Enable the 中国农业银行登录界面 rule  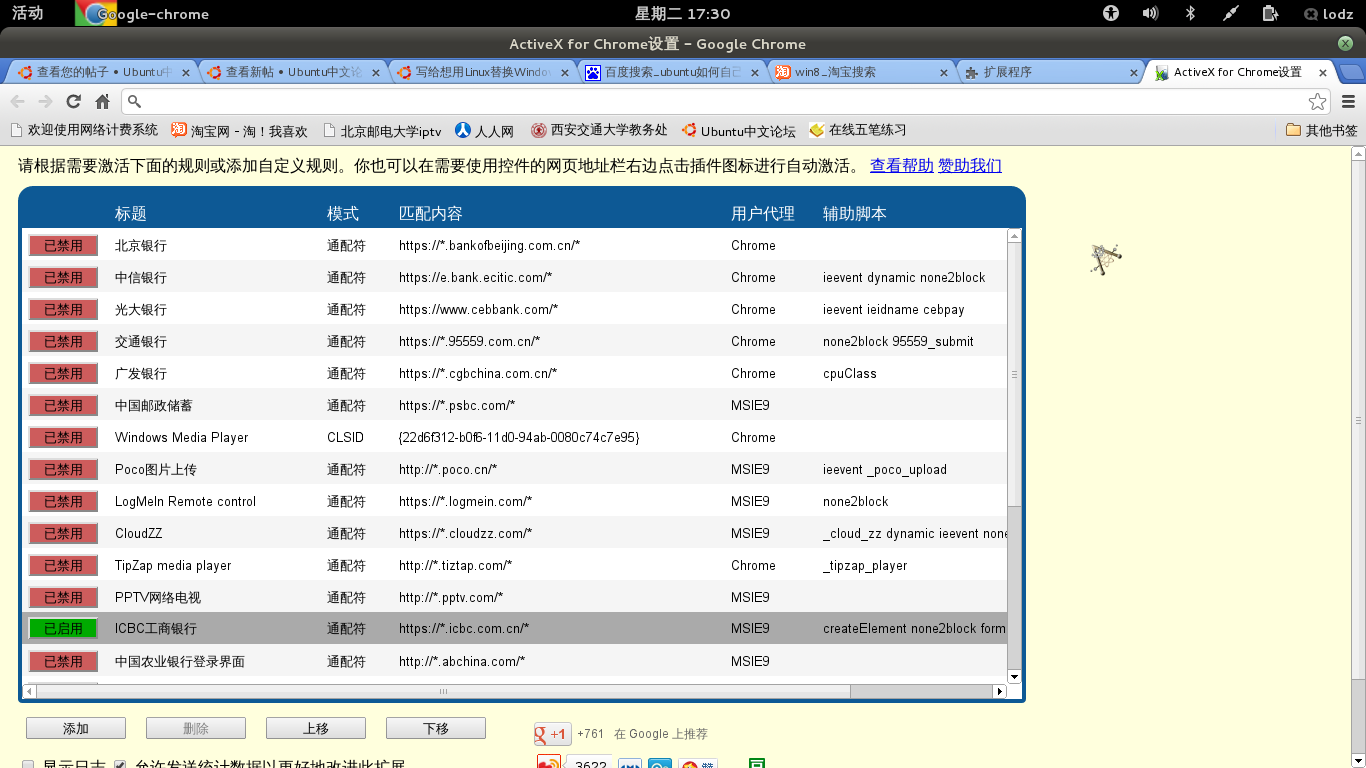point(63,662)
